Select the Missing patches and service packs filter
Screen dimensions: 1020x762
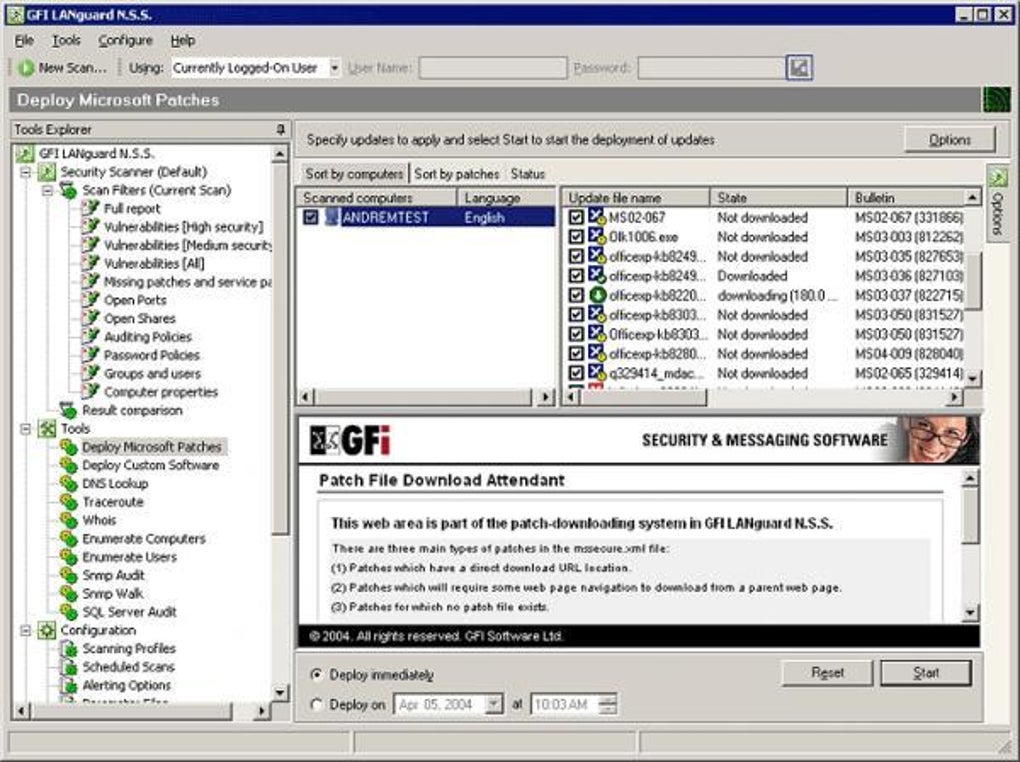point(187,282)
